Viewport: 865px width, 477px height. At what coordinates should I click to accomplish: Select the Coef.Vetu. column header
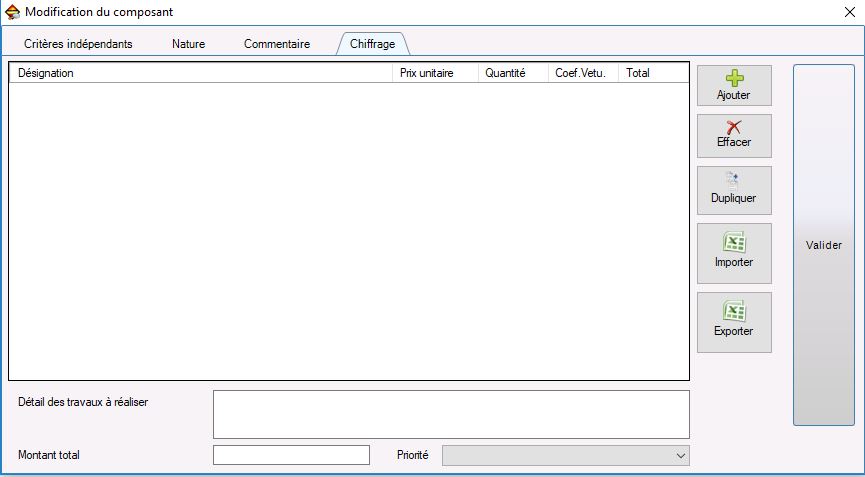click(583, 73)
